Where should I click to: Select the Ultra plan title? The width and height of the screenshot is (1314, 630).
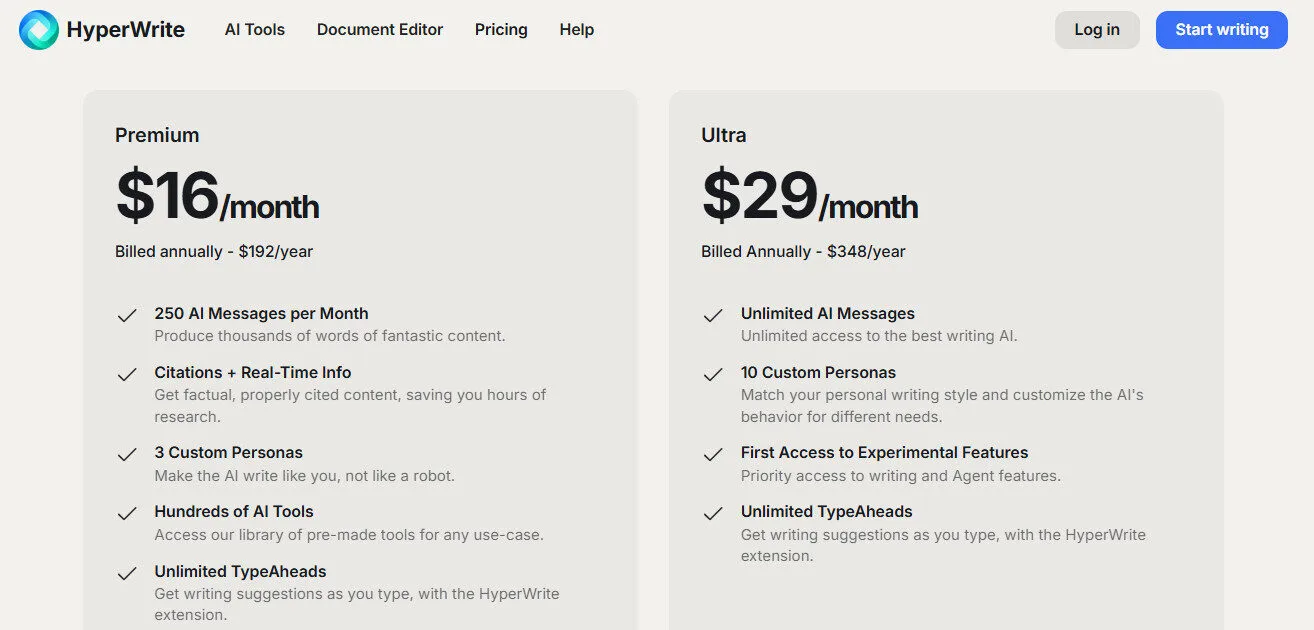pyautogui.click(x=723, y=135)
